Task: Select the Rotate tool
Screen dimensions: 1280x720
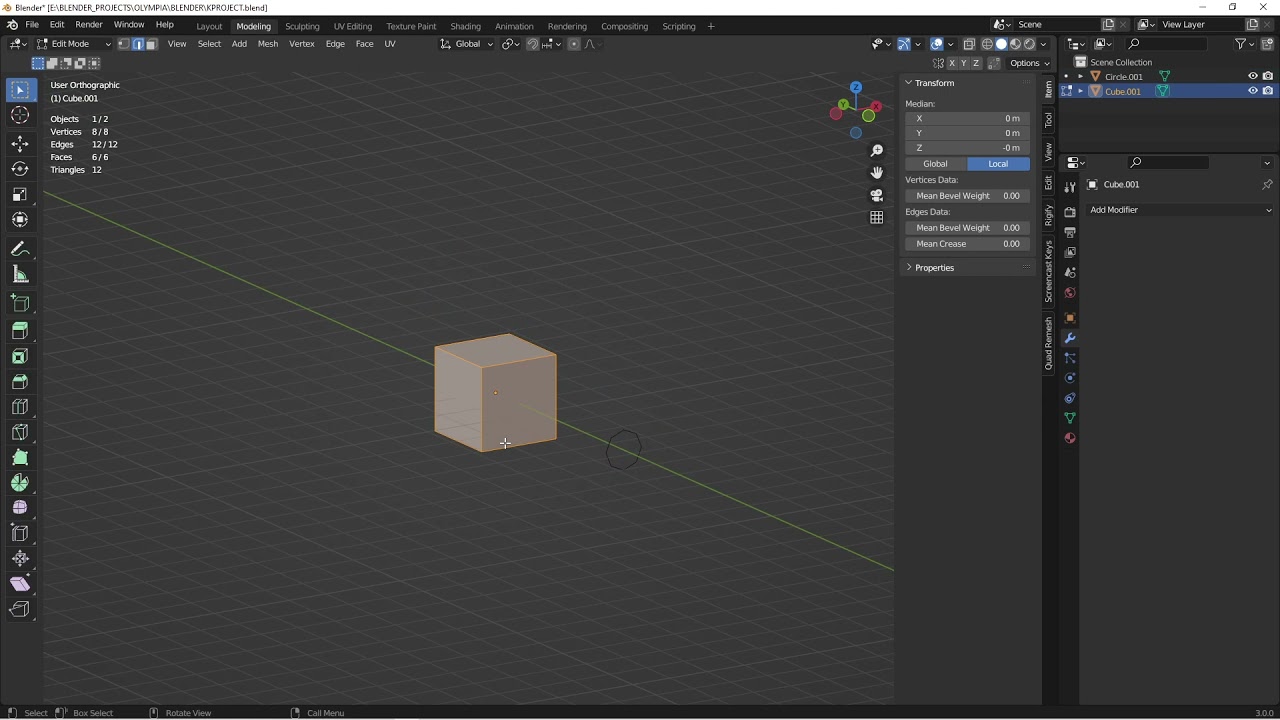Action: pos(20,169)
